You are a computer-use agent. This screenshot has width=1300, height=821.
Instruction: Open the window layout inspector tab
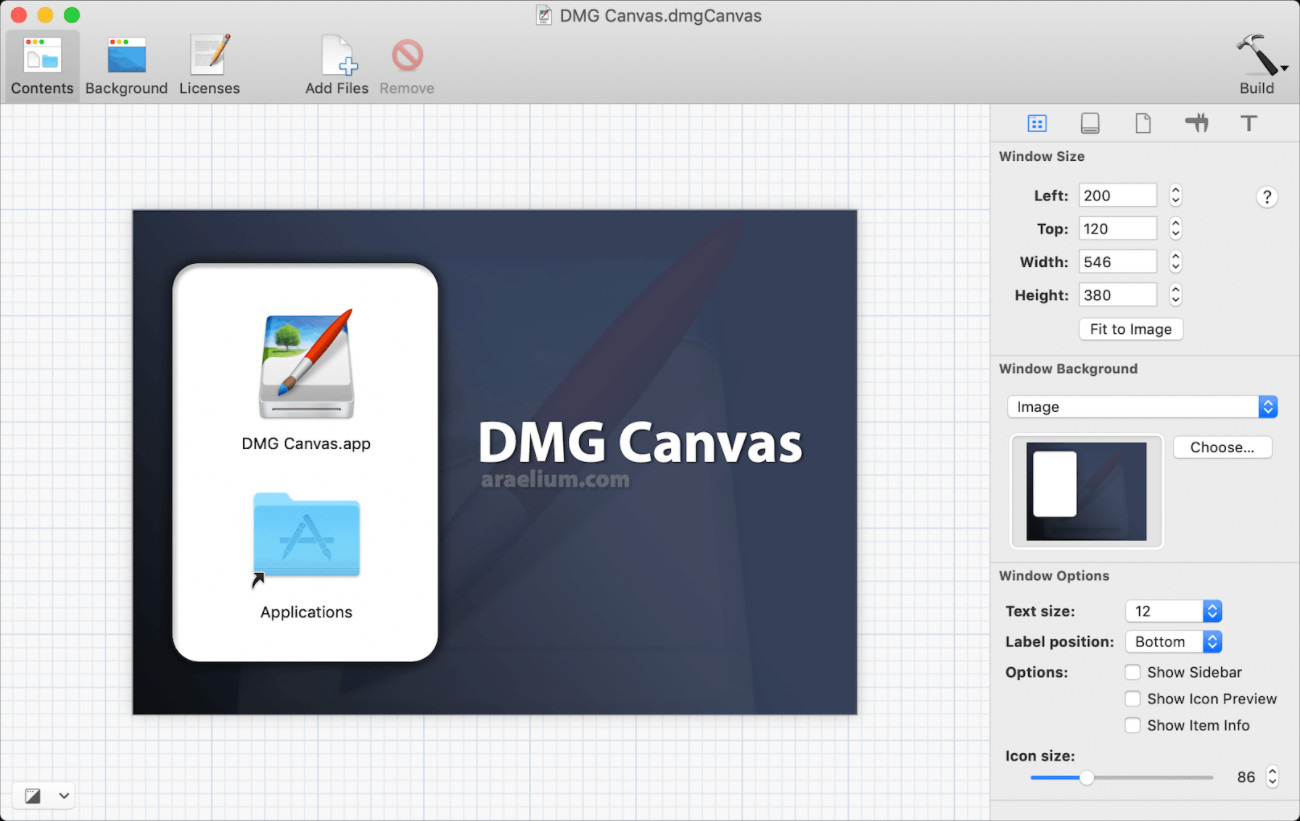[x=1037, y=124]
